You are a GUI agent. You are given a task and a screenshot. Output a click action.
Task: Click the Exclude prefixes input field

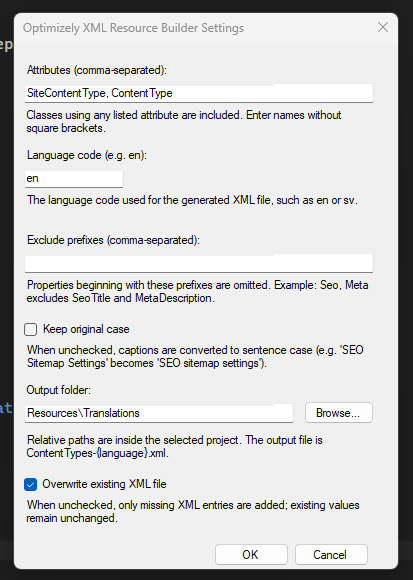click(199, 263)
